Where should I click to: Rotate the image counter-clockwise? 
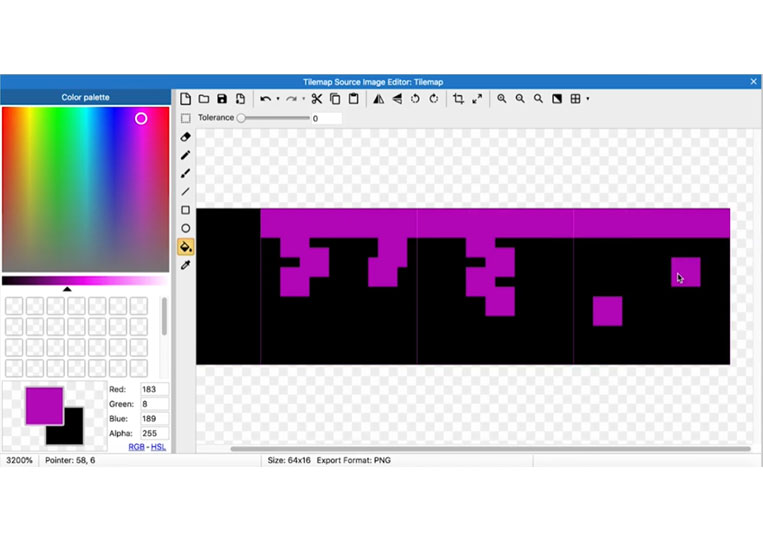pos(415,99)
